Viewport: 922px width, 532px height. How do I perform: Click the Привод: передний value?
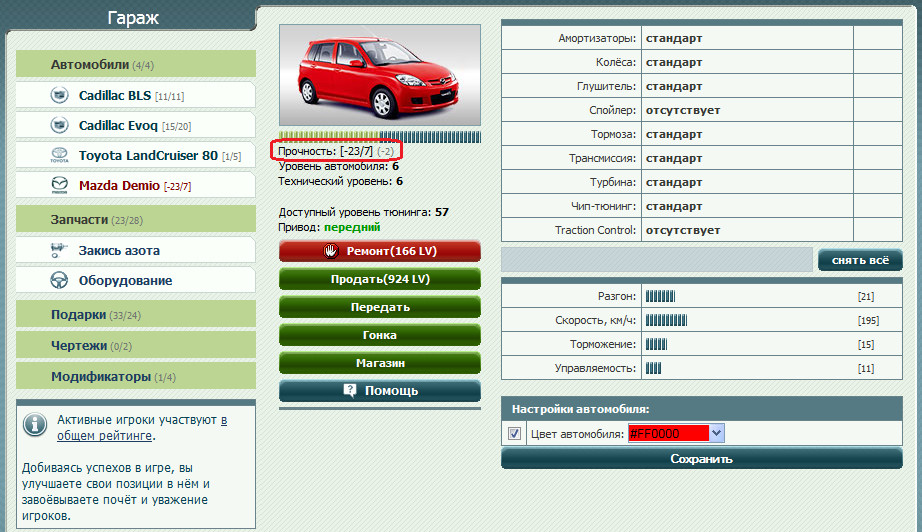coord(352,227)
